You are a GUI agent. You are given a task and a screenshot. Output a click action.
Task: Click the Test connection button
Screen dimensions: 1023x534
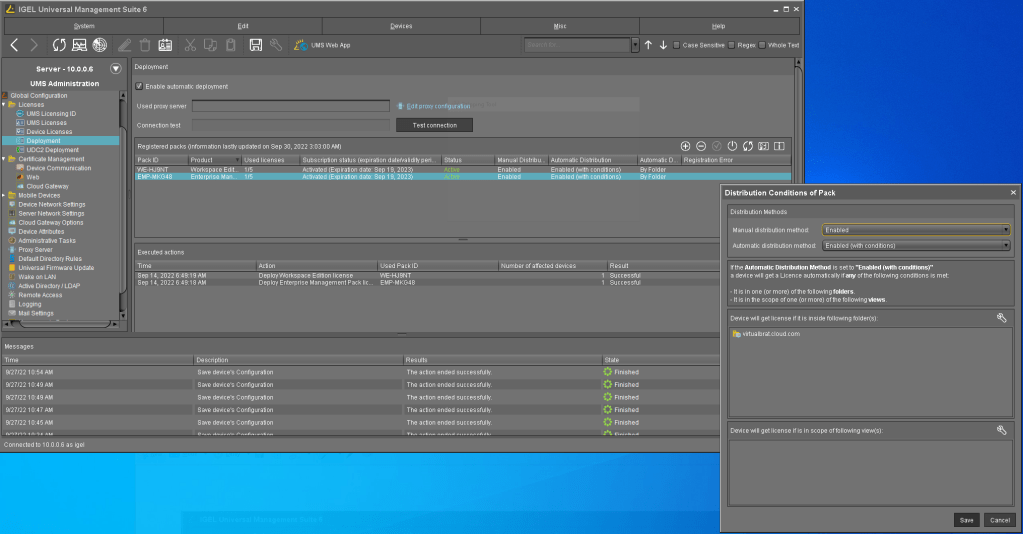pos(434,125)
